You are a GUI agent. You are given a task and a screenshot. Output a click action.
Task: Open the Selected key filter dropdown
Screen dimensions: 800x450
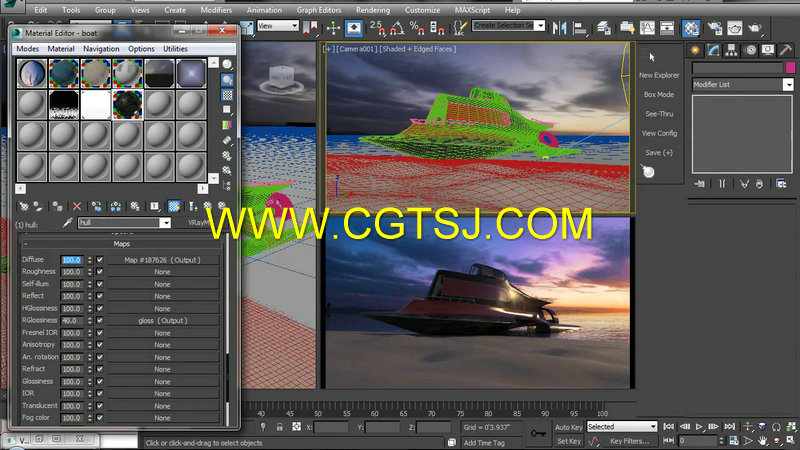[x=621, y=427]
